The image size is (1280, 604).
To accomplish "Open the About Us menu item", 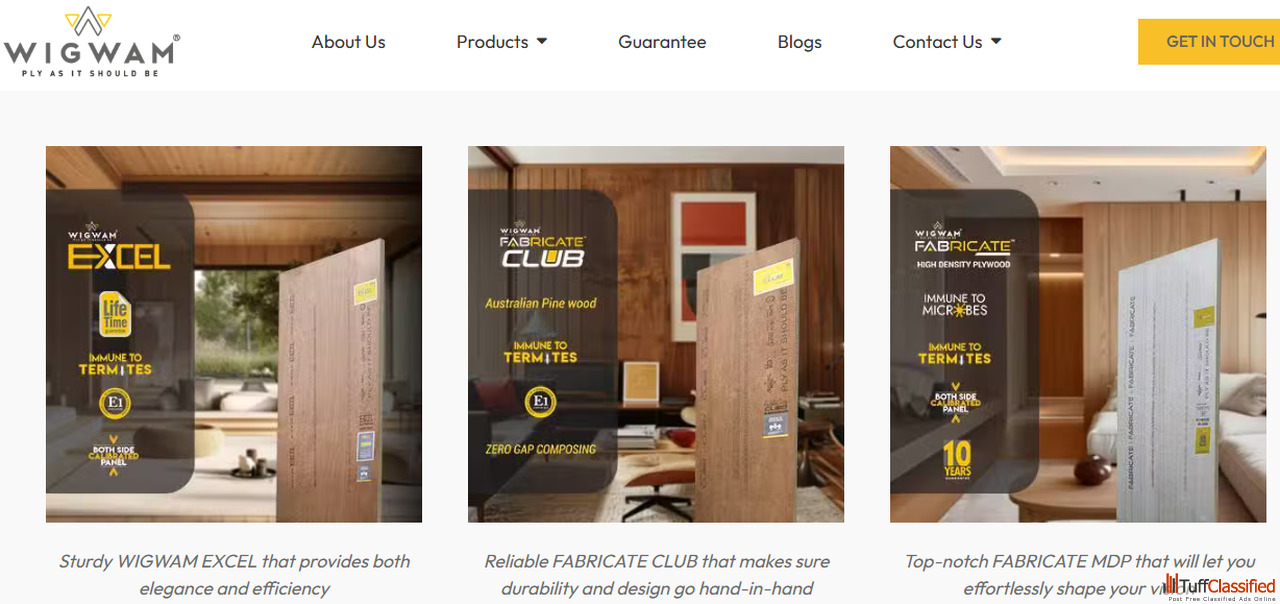I will click(x=348, y=42).
